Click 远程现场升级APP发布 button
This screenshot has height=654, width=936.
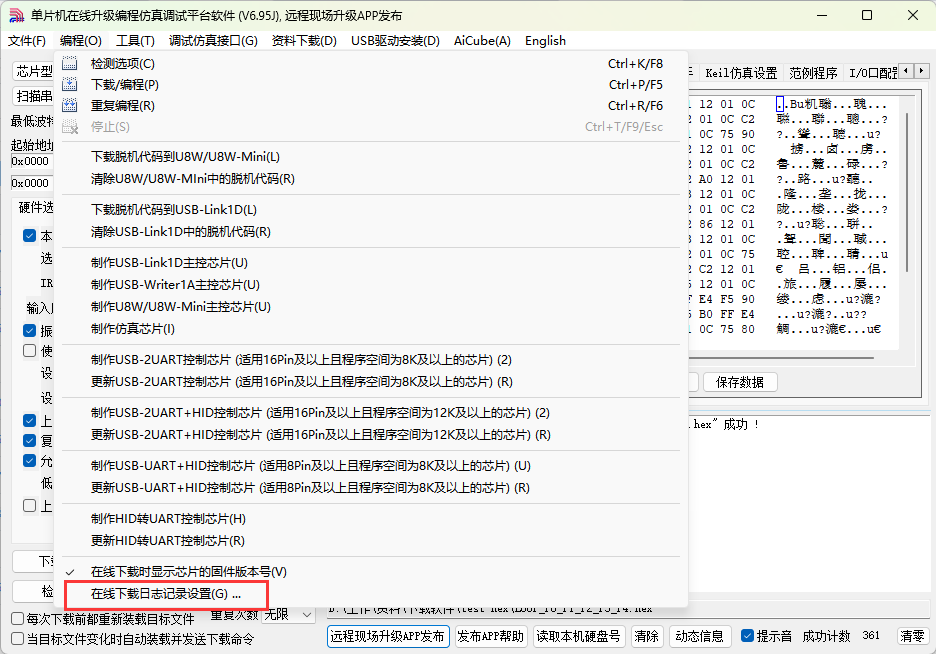coord(388,637)
